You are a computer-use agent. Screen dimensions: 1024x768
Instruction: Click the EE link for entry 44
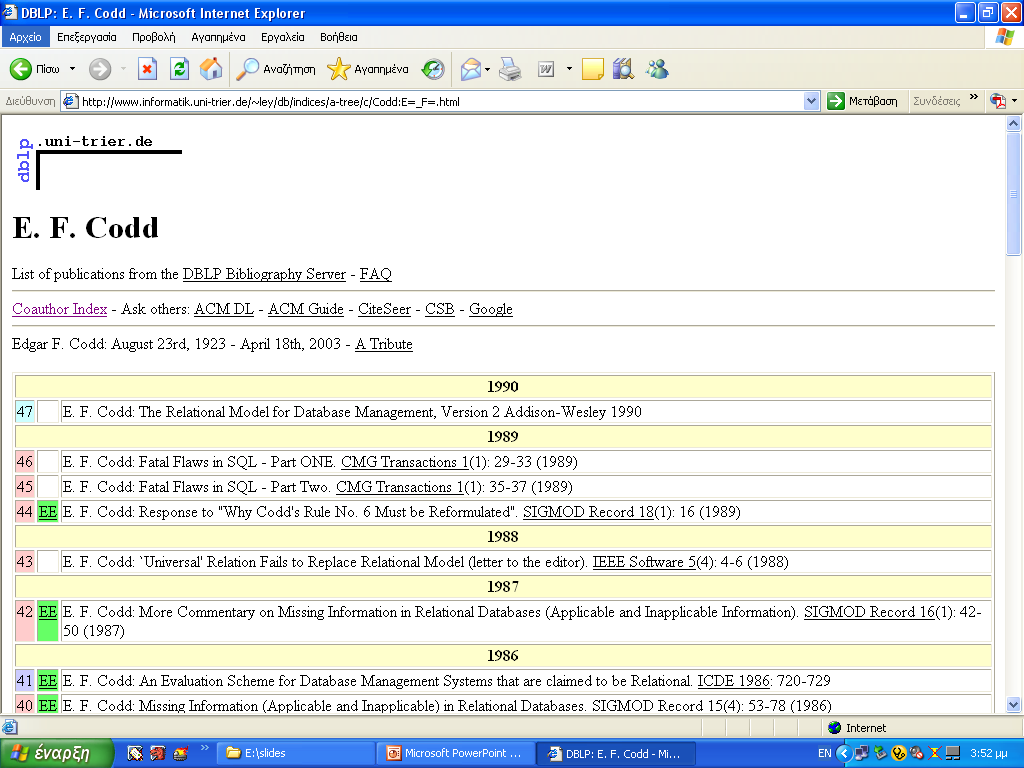pyautogui.click(x=48, y=512)
